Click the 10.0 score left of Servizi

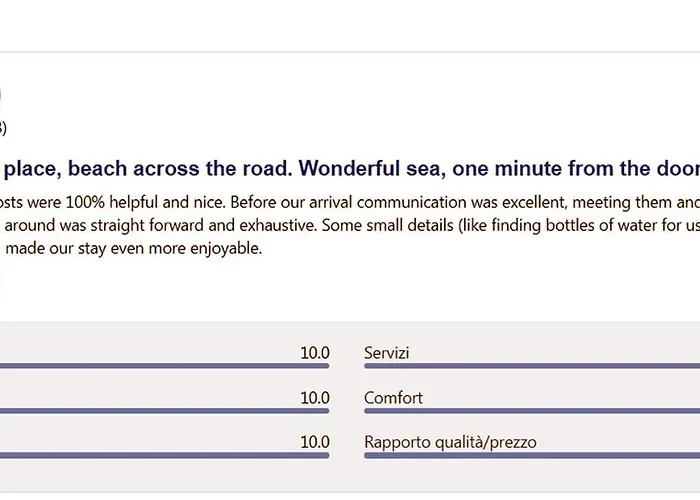[x=315, y=353]
